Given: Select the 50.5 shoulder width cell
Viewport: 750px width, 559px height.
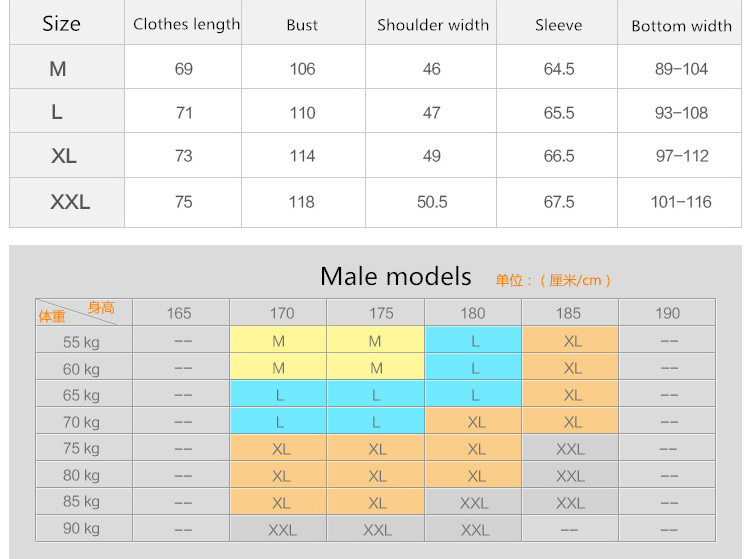Looking at the screenshot, I should [x=432, y=202].
